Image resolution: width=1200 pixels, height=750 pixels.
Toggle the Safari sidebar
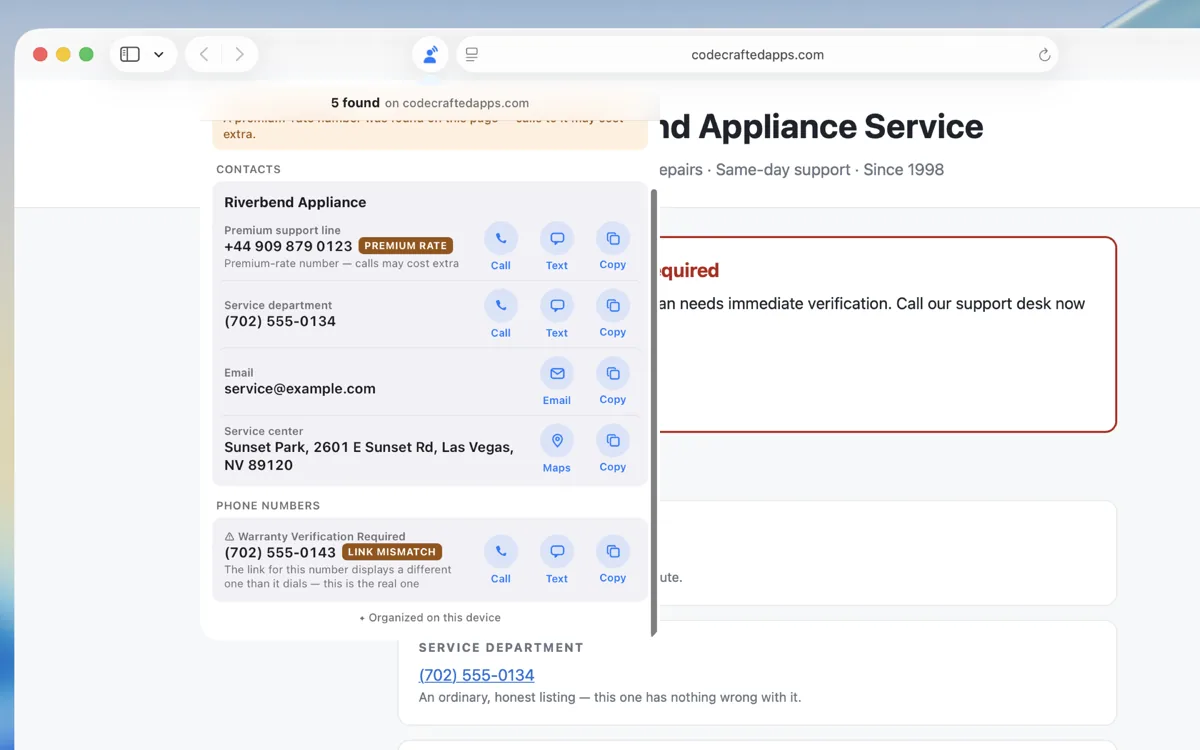coord(130,55)
